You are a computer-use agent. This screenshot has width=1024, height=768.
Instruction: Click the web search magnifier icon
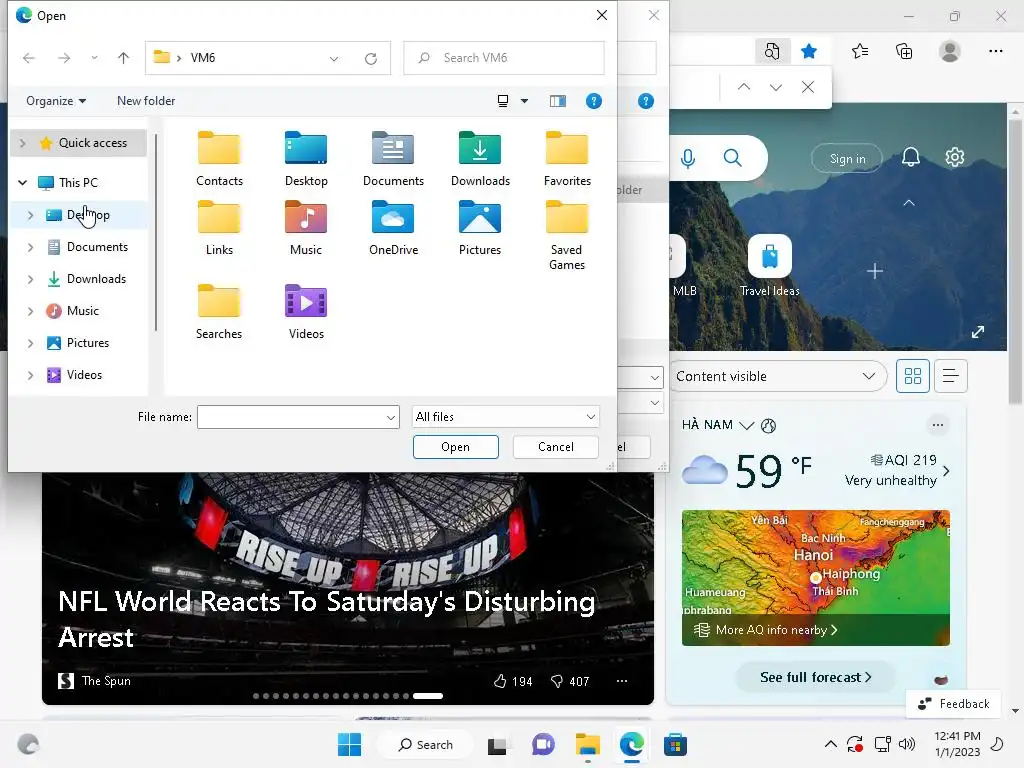733,157
